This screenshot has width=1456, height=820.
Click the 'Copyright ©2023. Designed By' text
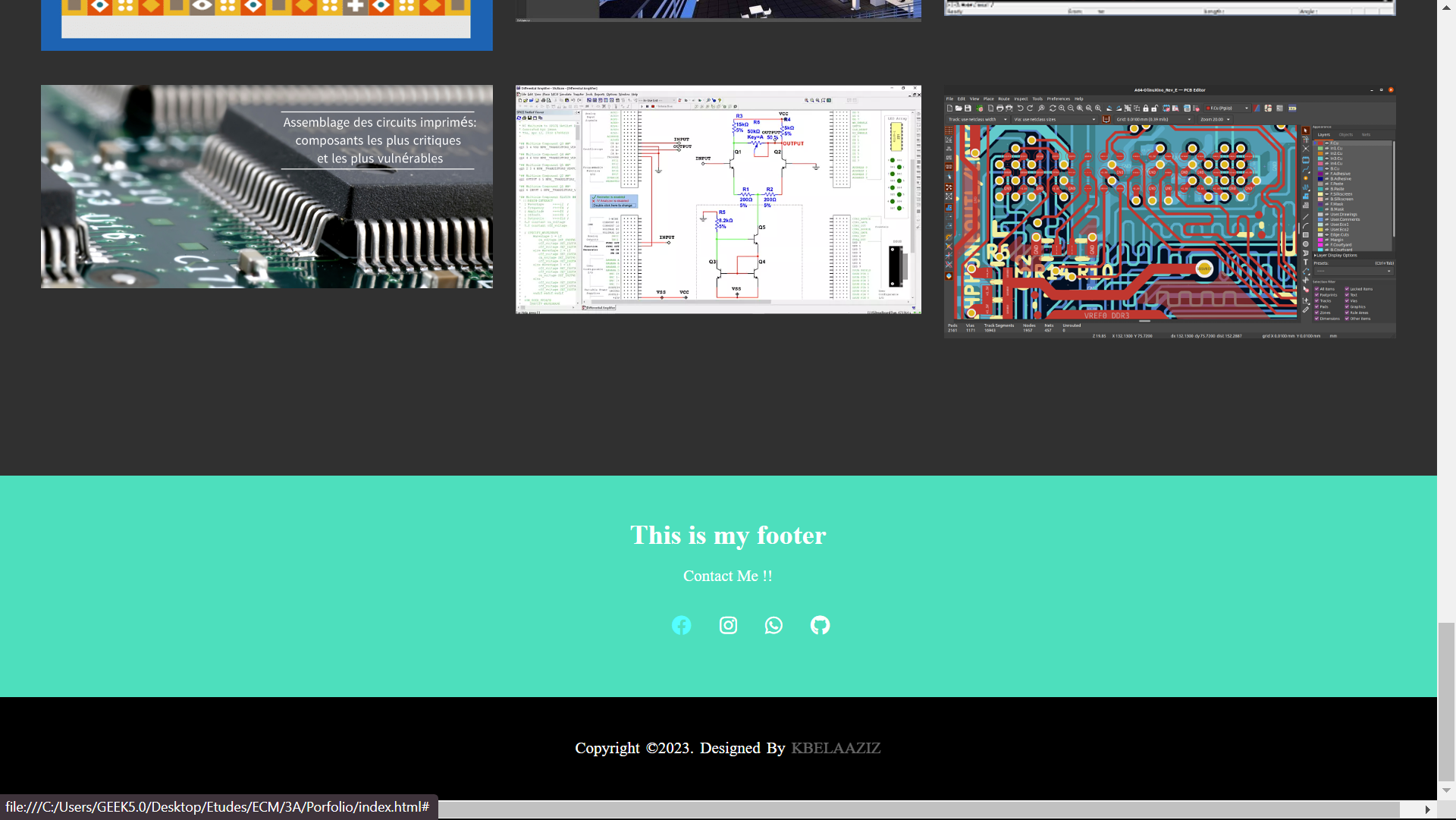point(679,748)
